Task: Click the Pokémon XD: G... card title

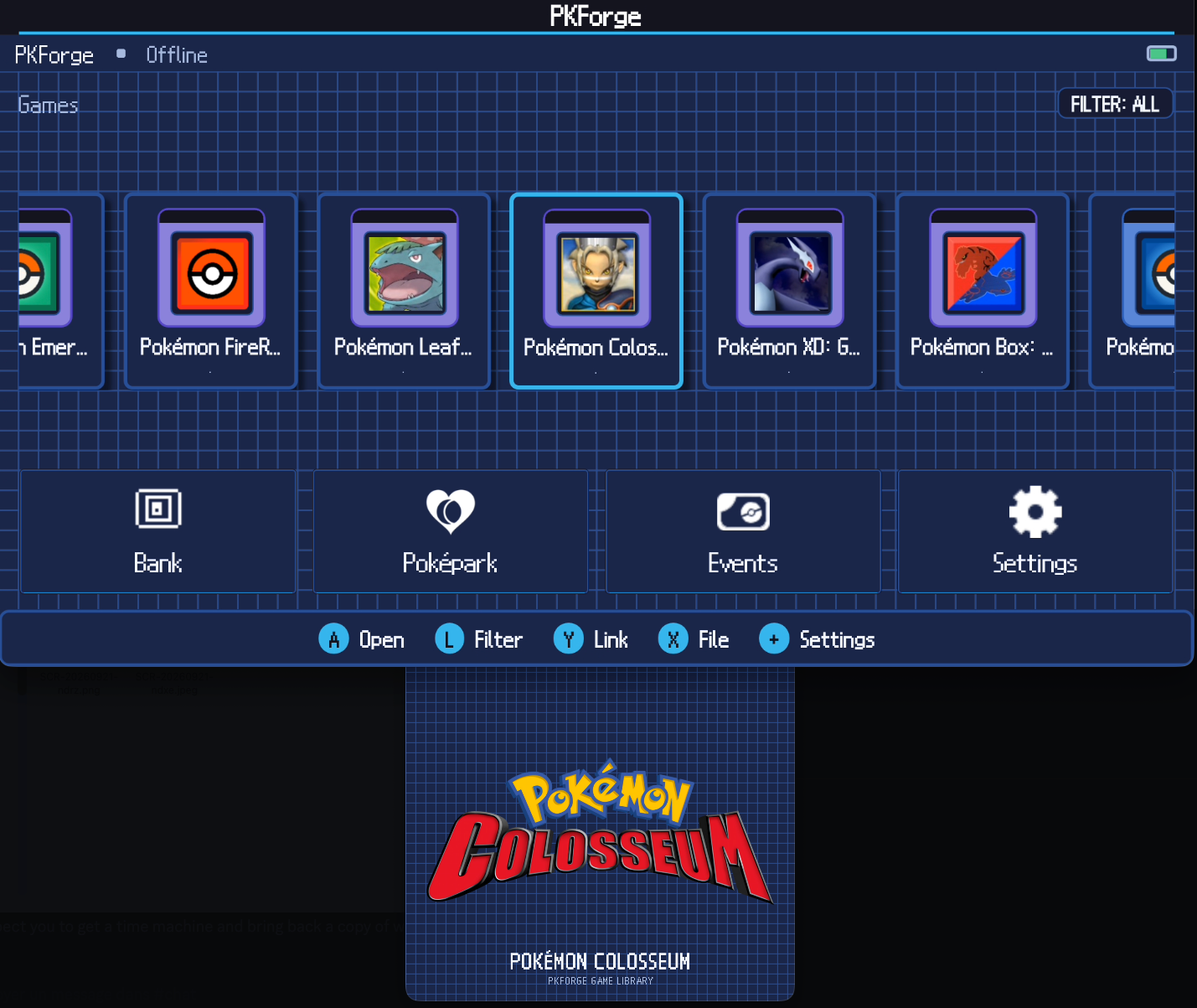Action: click(x=789, y=347)
